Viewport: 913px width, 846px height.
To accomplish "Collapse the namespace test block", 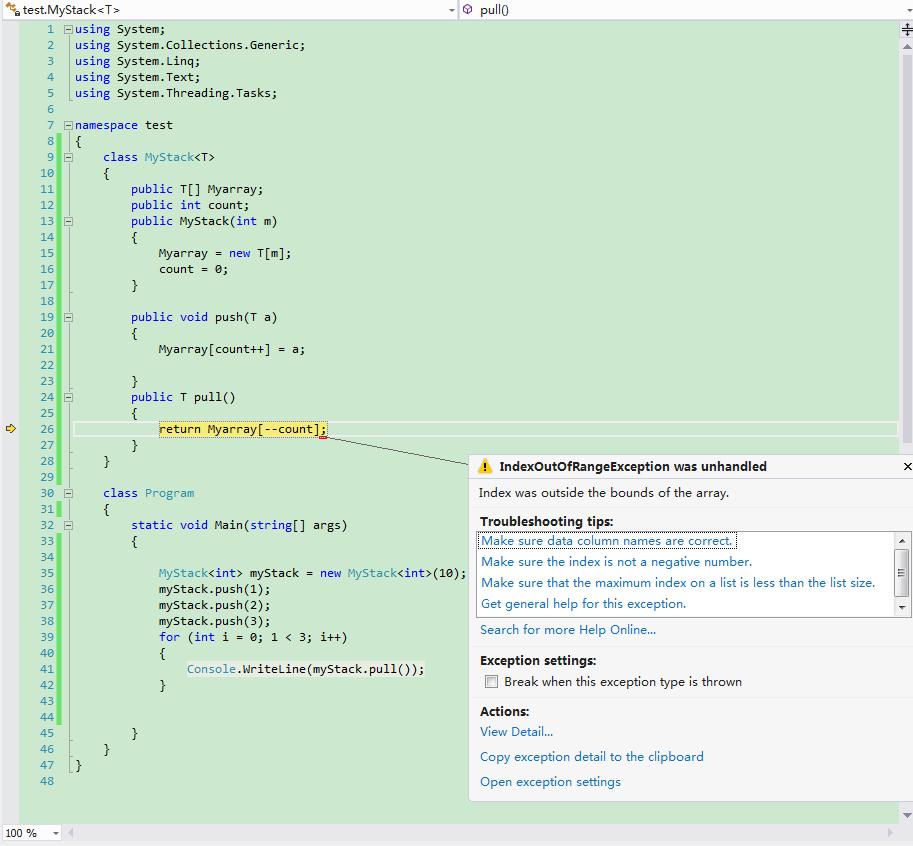I will (x=68, y=125).
